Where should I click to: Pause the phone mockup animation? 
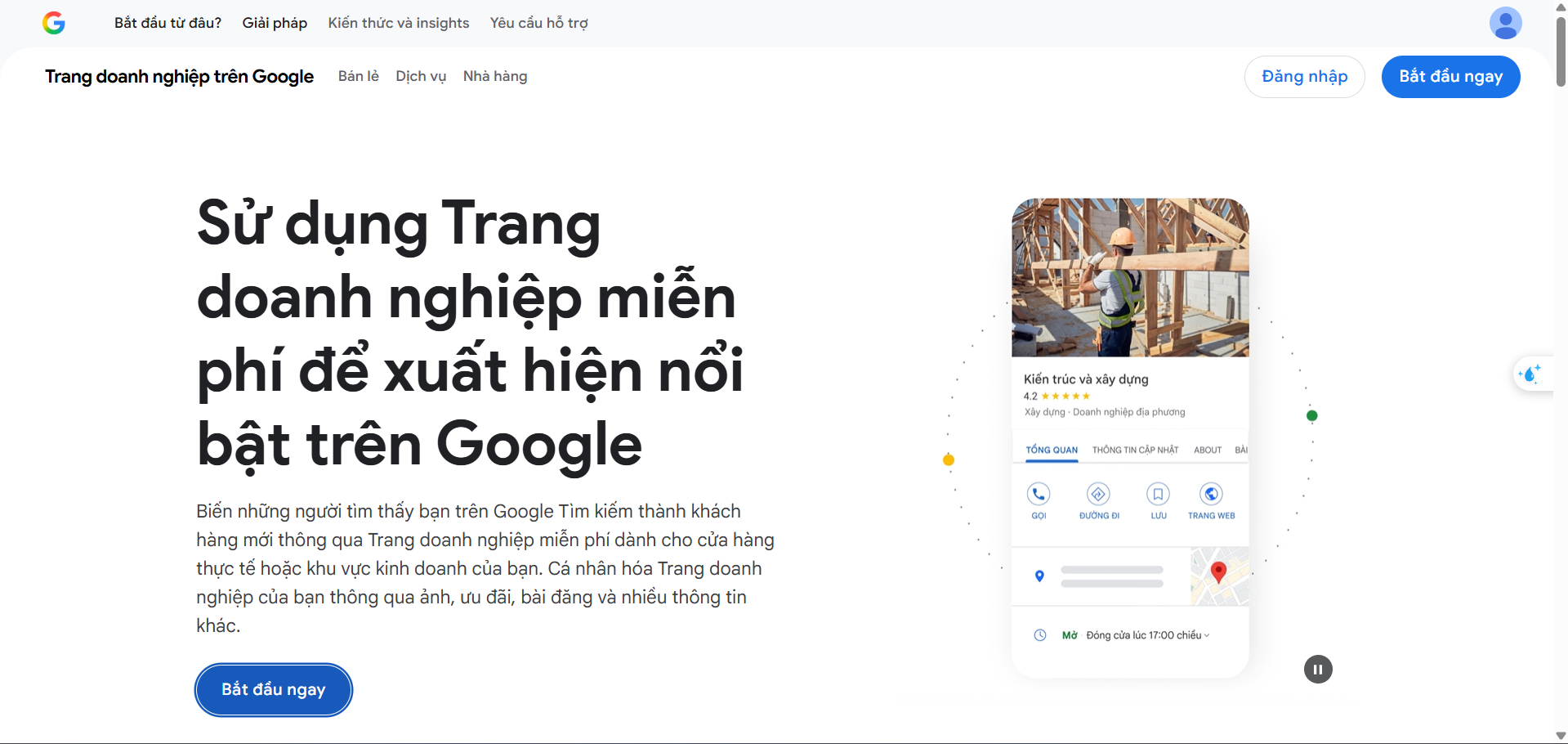(1317, 669)
